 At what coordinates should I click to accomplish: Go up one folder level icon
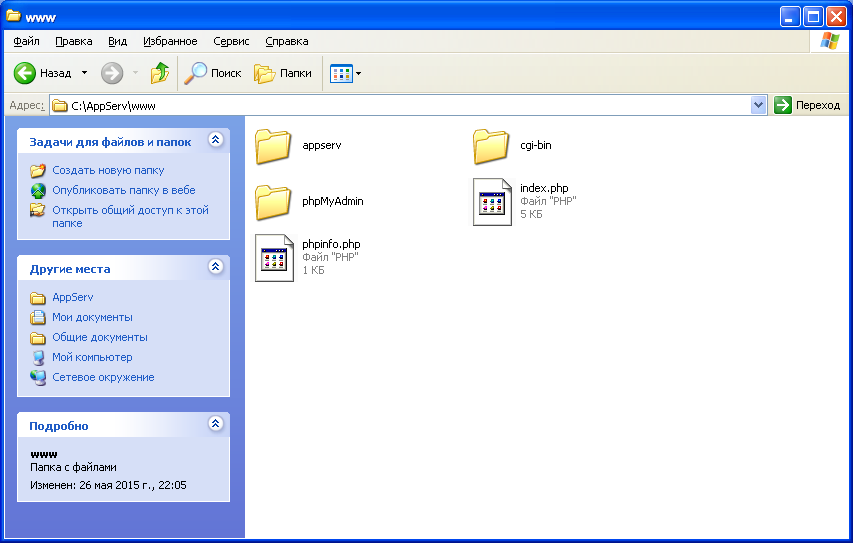point(160,73)
